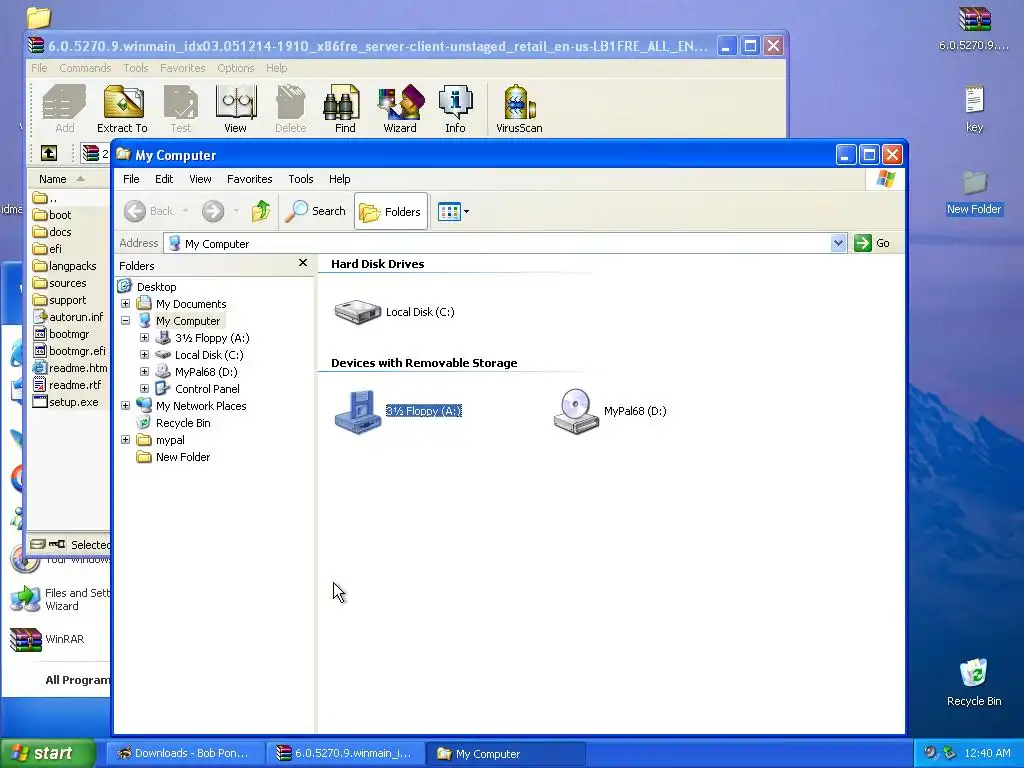
Task: Select Recycle Bin in folder tree
Action: [183, 423]
